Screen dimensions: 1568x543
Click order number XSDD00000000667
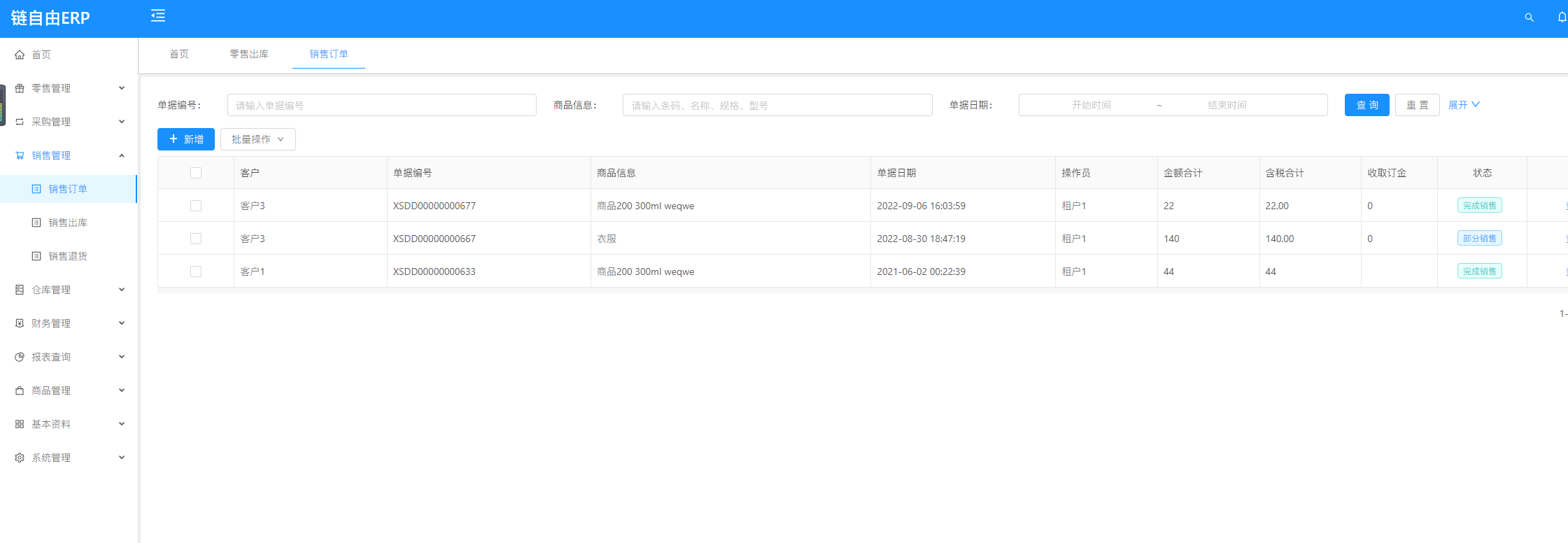[x=435, y=239]
